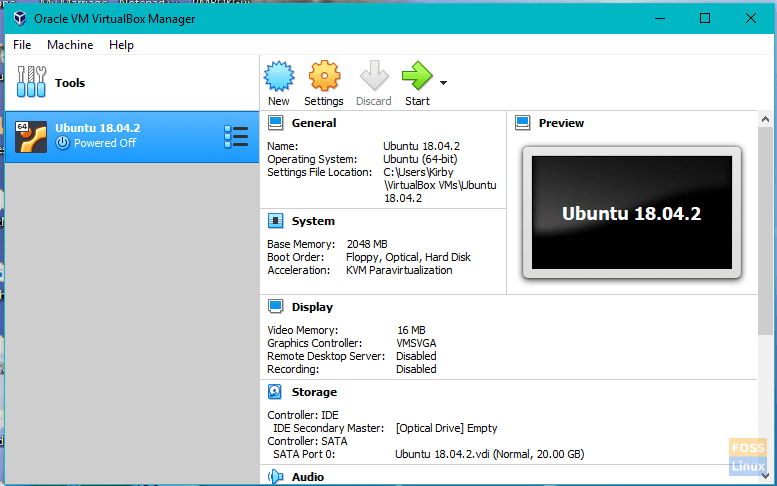Start the VM with green arrow
Image resolution: width=777 pixels, height=486 pixels.
click(417, 76)
